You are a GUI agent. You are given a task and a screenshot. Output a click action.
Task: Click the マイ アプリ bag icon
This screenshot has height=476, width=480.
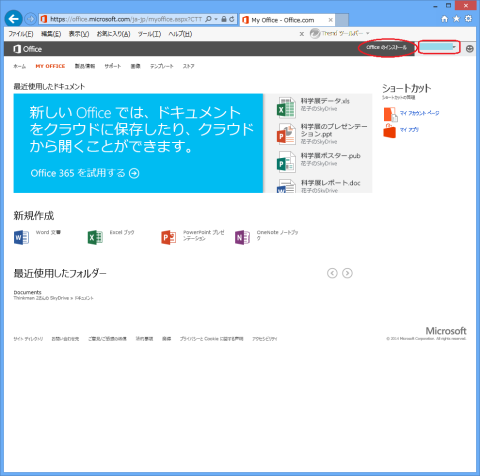390,131
